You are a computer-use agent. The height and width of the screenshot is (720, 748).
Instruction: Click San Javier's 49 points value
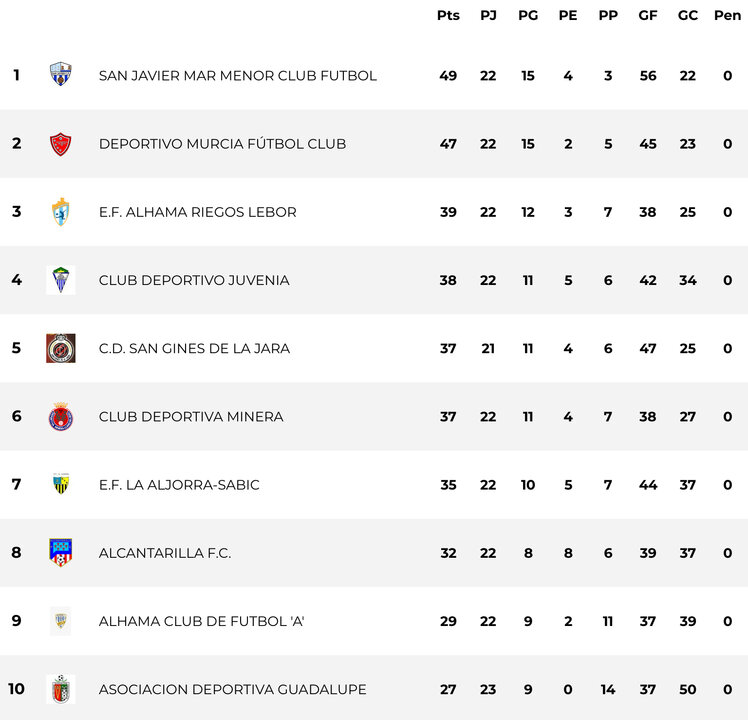point(448,76)
